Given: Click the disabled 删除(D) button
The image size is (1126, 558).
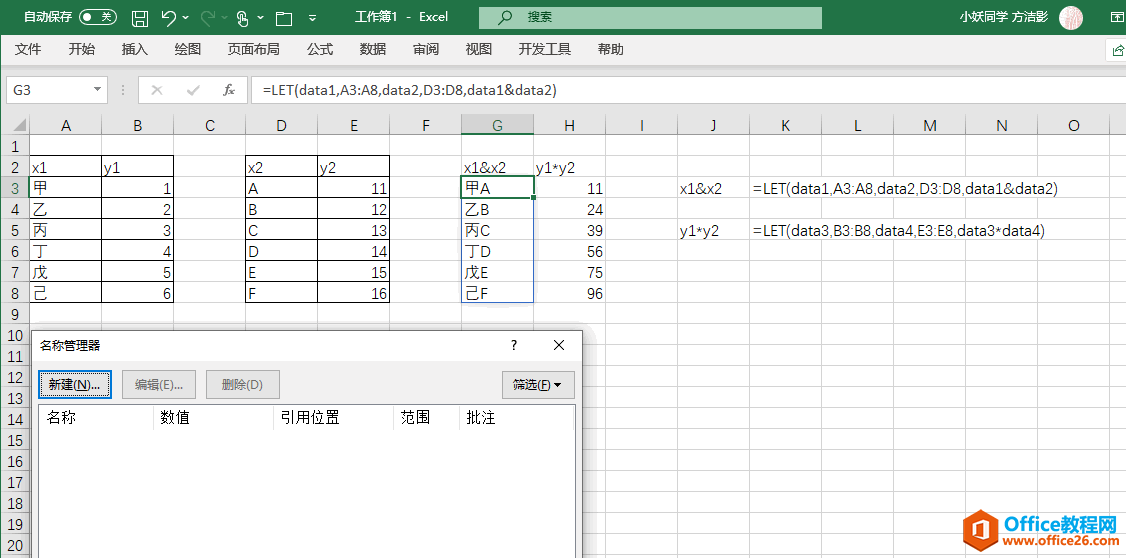Looking at the screenshot, I should [242, 385].
